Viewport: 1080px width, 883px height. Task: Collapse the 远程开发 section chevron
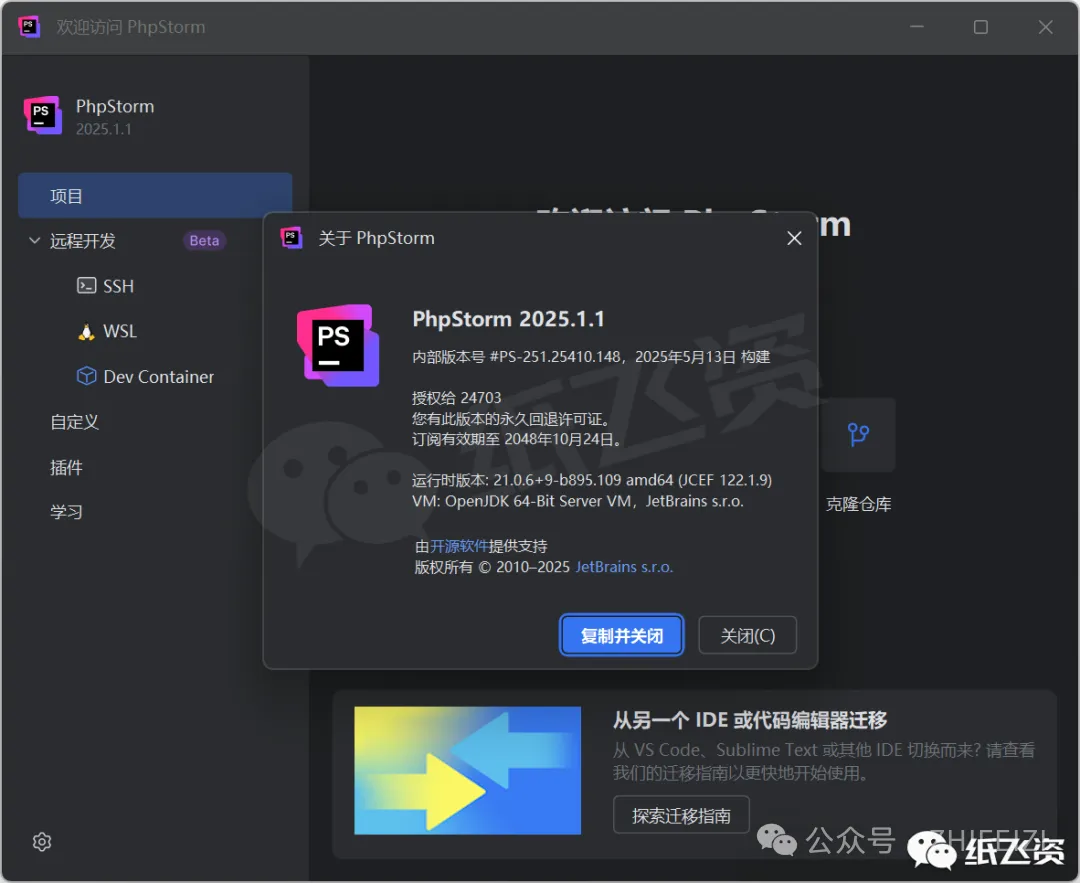coord(34,240)
